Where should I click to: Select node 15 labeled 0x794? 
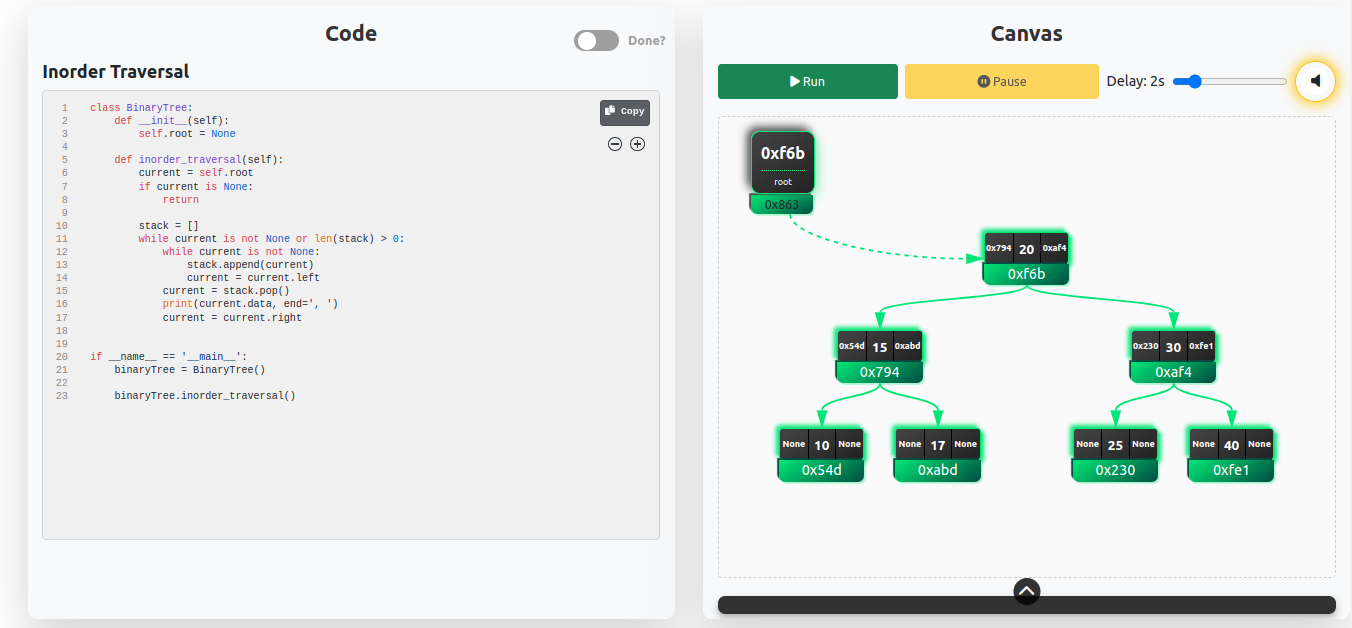879,356
